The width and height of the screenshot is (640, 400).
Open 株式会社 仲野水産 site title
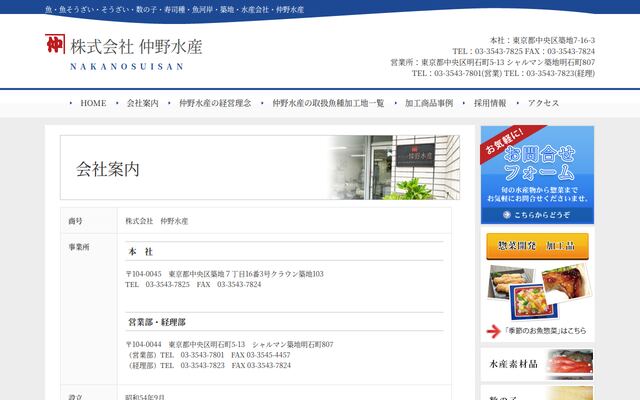pos(136,47)
